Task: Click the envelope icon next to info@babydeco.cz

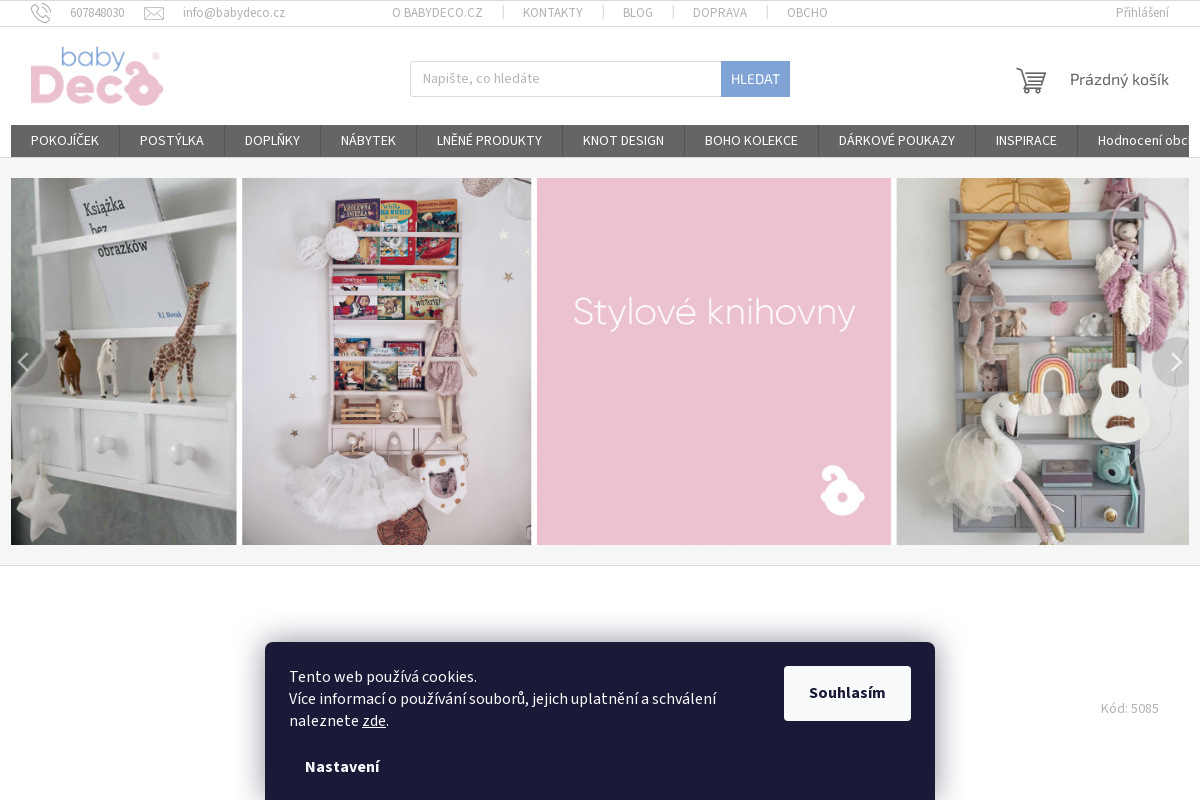Action: (x=153, y=13)
